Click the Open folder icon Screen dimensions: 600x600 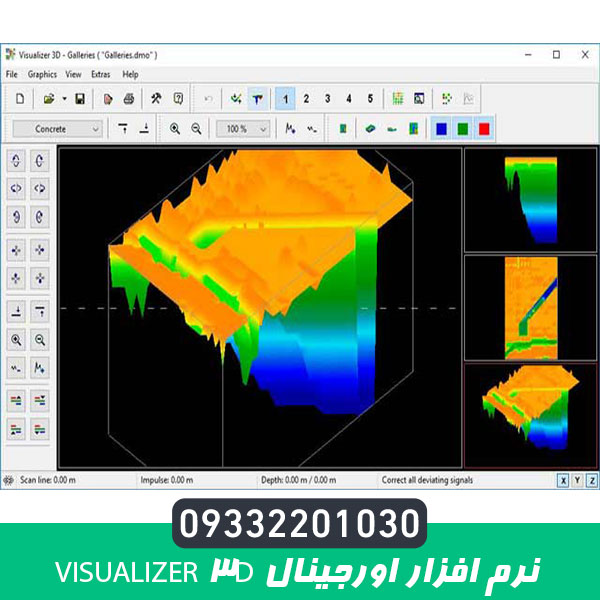49,99
